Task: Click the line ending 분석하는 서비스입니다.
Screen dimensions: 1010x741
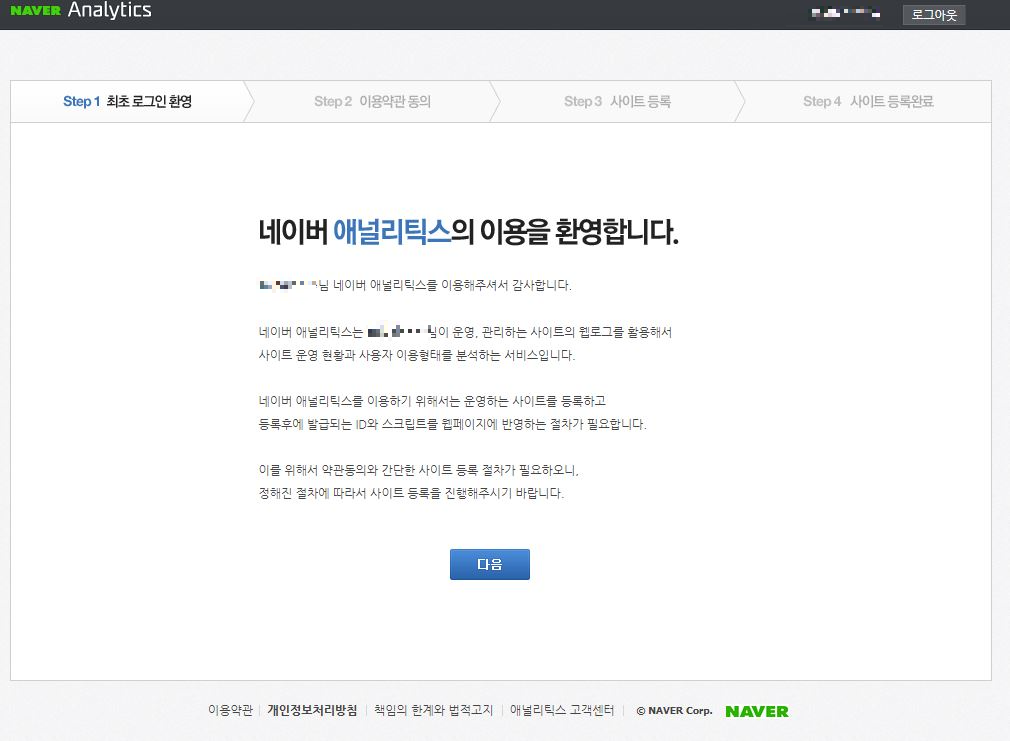Action: [x=417, y=355]
